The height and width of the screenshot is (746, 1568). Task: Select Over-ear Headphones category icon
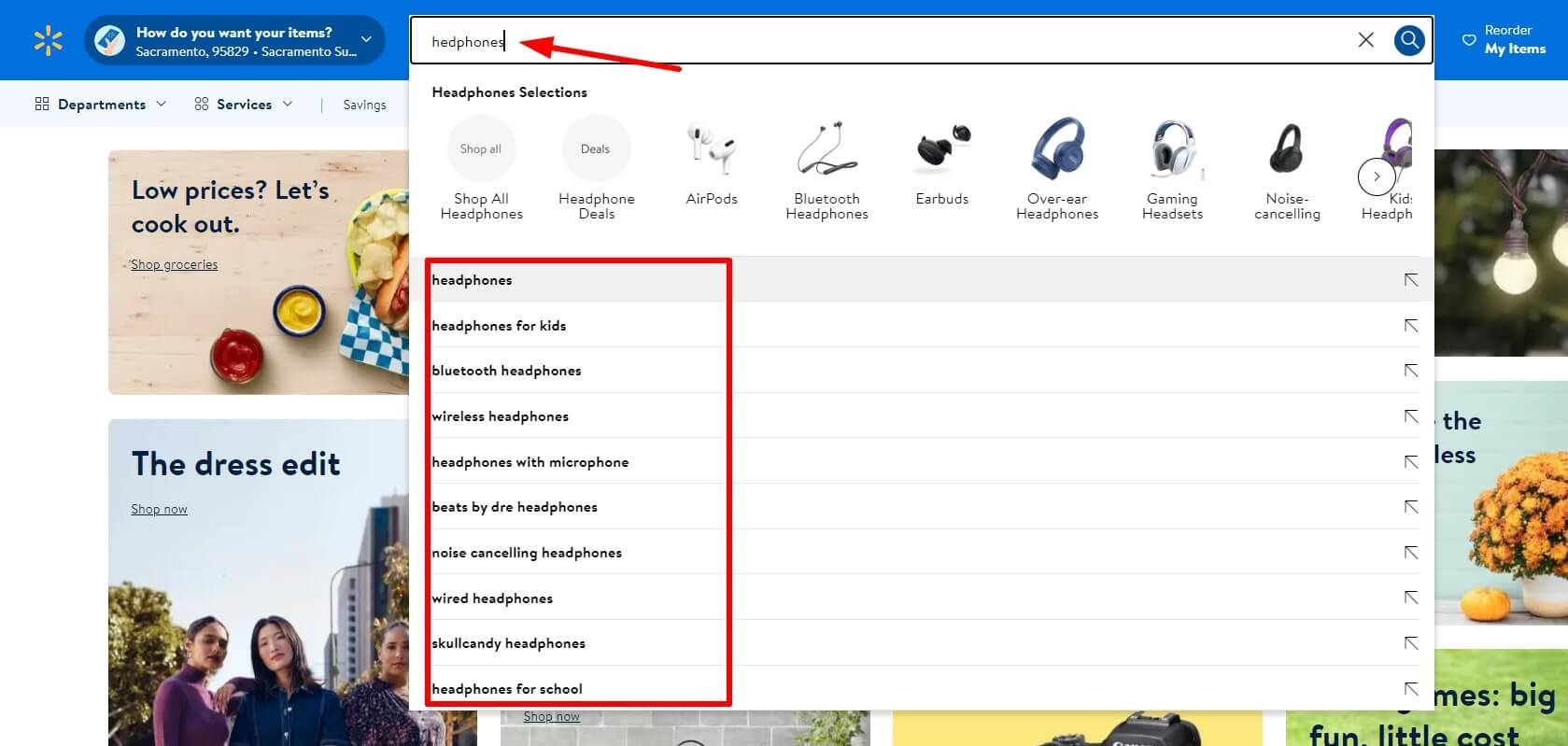(x=1057, y=149)
